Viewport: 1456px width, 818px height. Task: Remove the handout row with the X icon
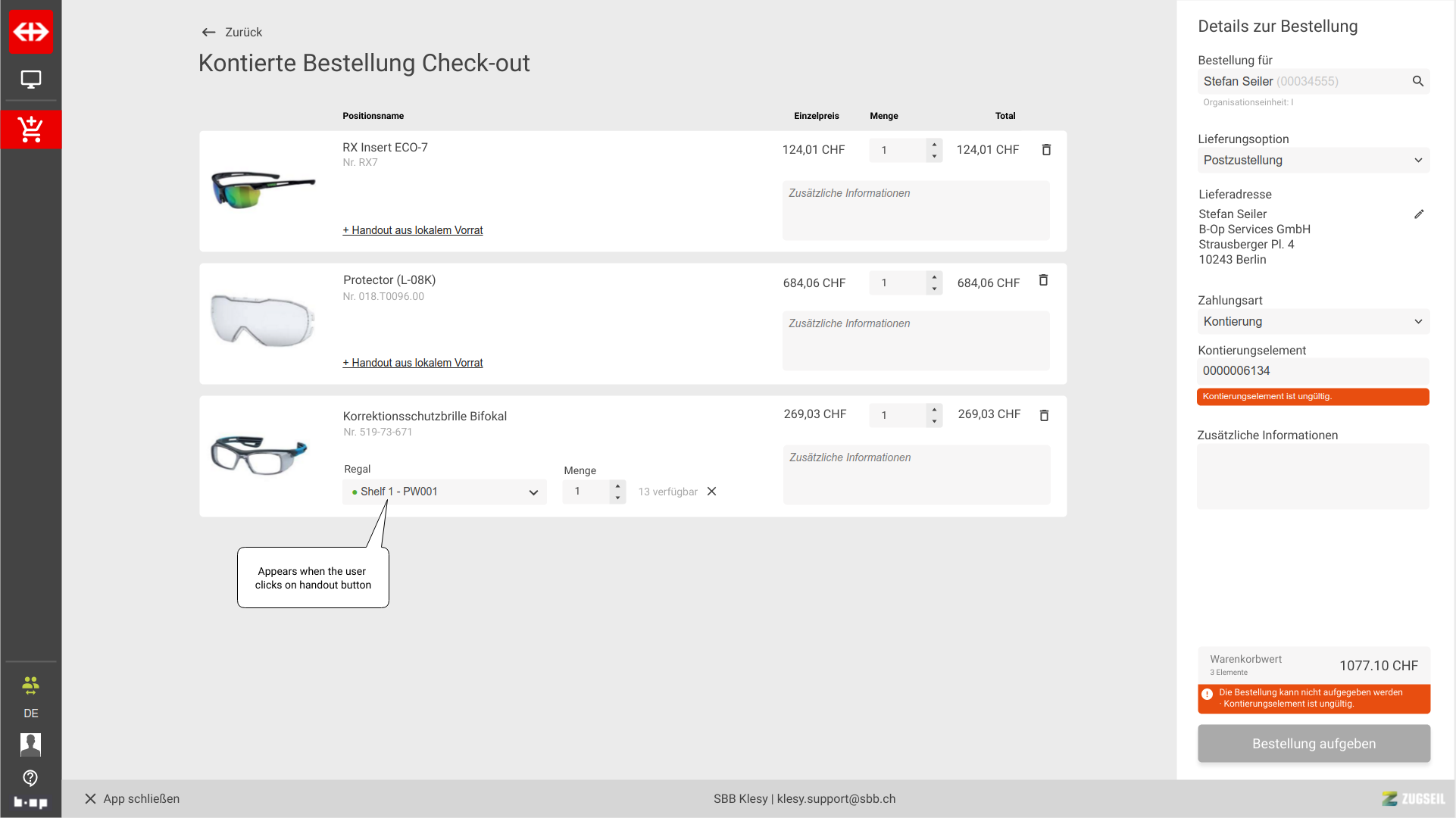point(711,492)
